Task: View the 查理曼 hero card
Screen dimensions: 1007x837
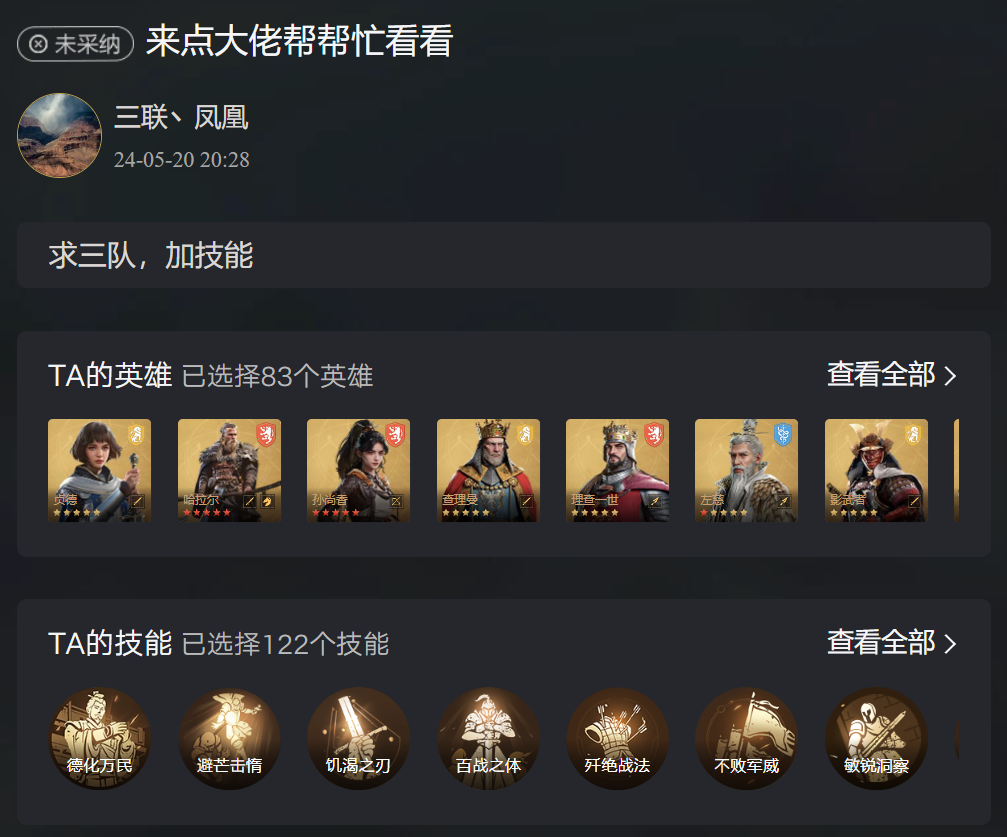Action: coord(488,470)
